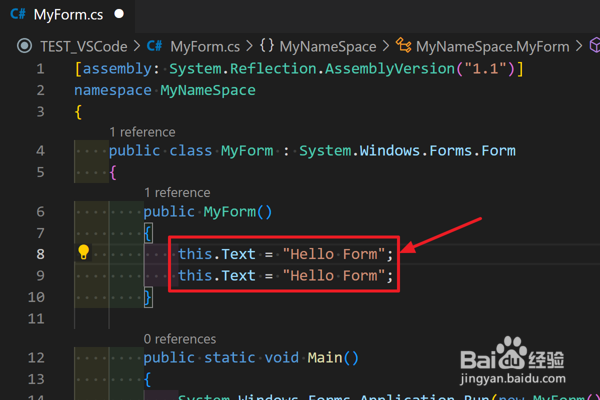
Task: Click the highlighted closing brace on line 10
Action: pos(148,297)
